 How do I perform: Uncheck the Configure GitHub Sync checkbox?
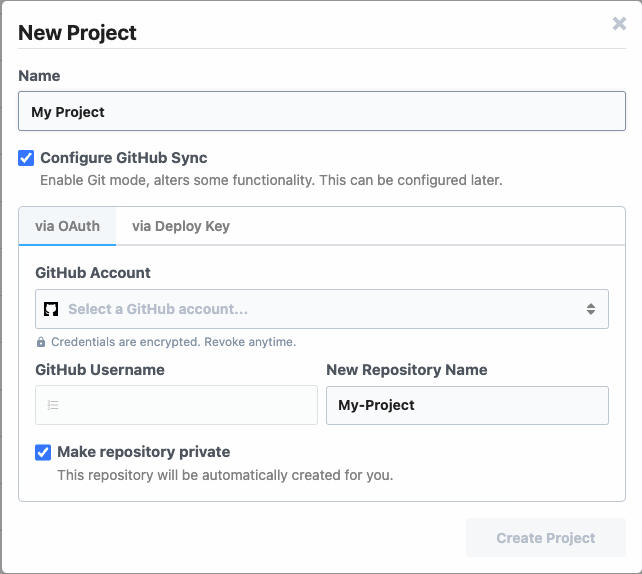pyautogui.click(x=26, y=158)
